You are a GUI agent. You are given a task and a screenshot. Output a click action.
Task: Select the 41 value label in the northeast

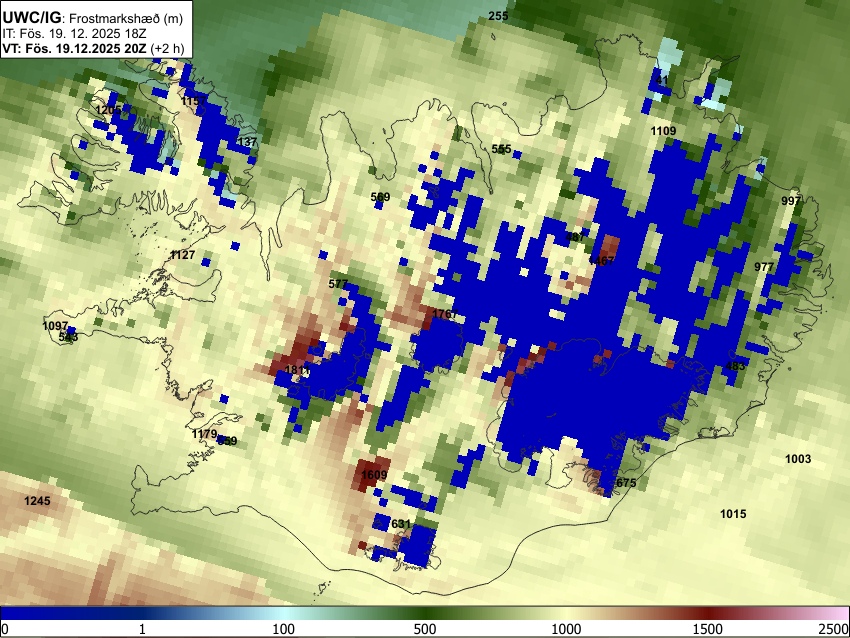[x=662, y=81]
